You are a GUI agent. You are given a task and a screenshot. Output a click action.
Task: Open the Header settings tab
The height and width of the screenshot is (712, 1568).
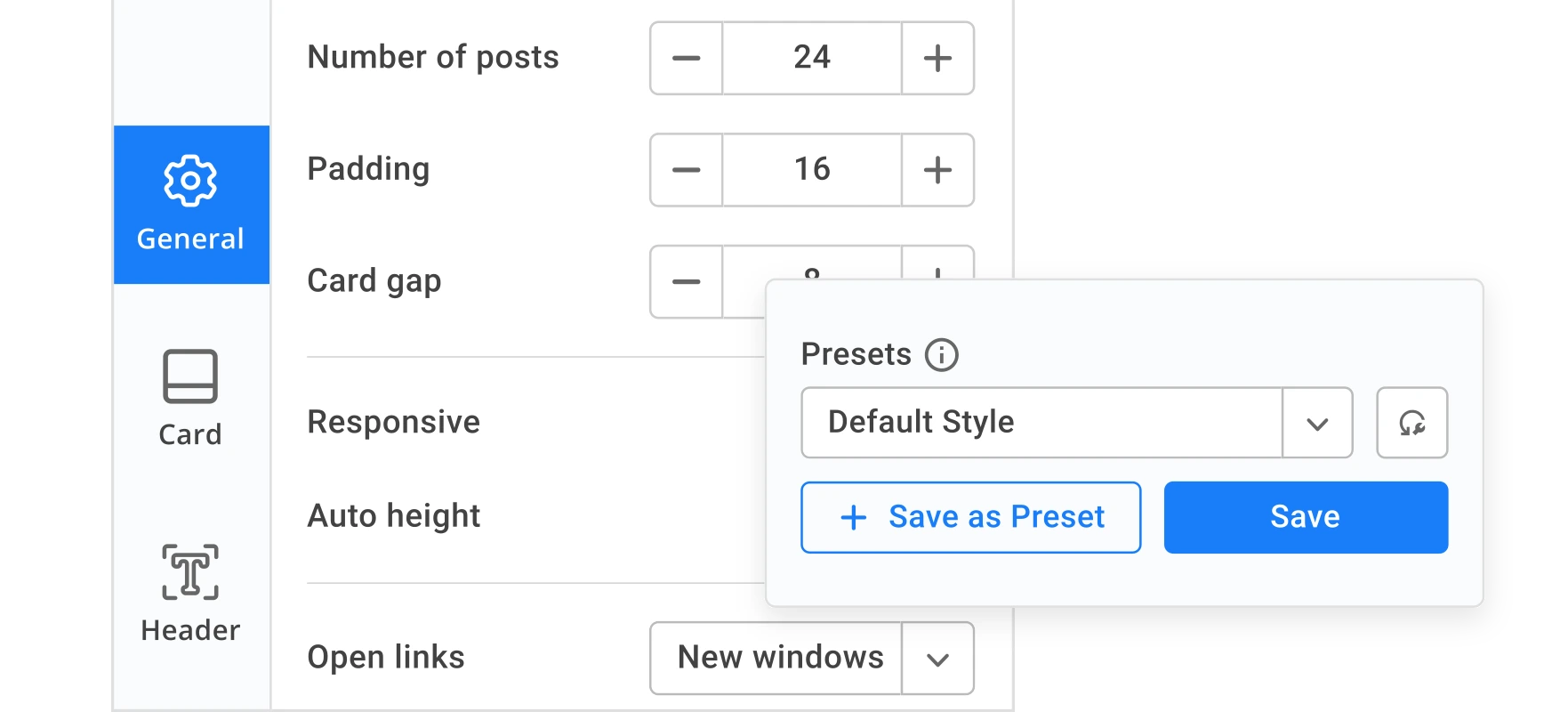(x=190, y=593)
